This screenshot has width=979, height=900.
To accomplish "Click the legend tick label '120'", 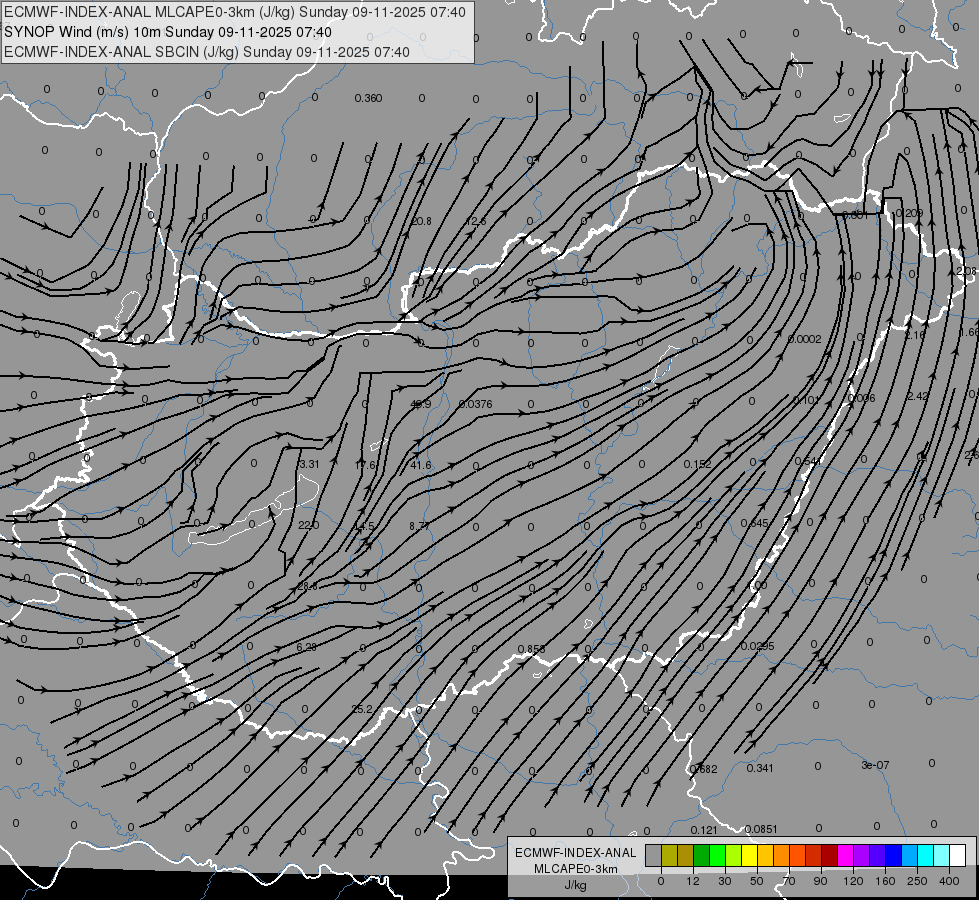I will tap(853, 881).
